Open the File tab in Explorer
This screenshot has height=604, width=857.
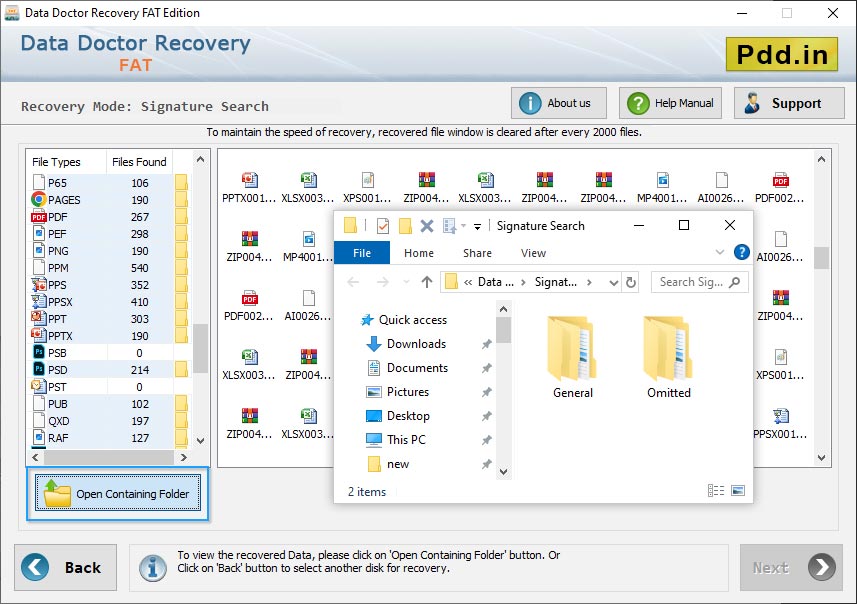click(x=362, y=253)
